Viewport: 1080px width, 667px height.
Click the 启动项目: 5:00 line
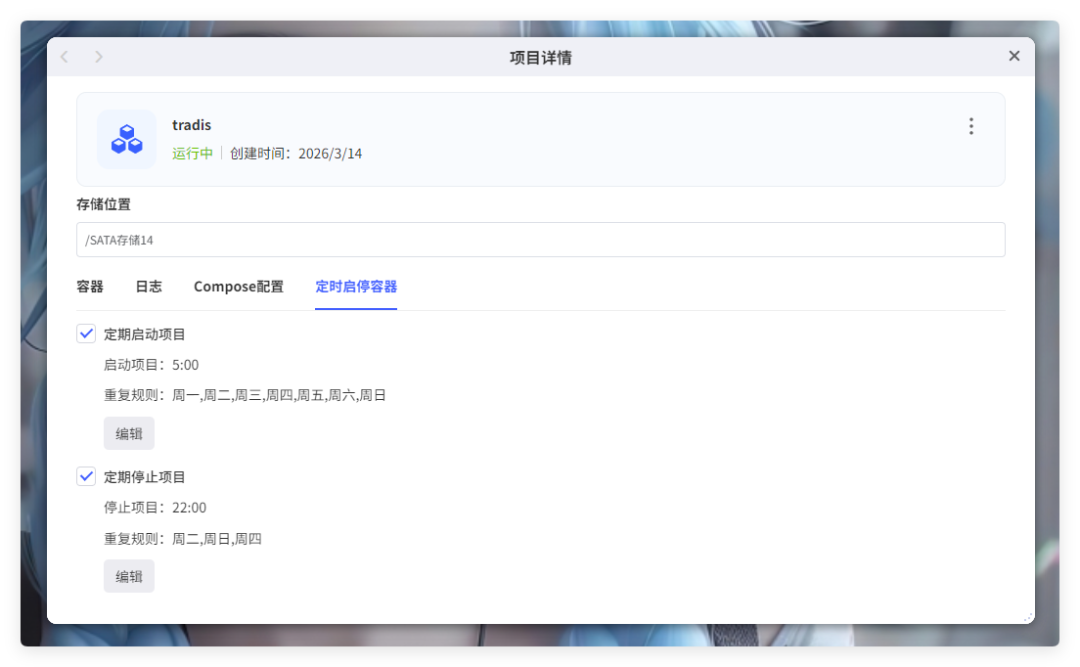[152, 365]
